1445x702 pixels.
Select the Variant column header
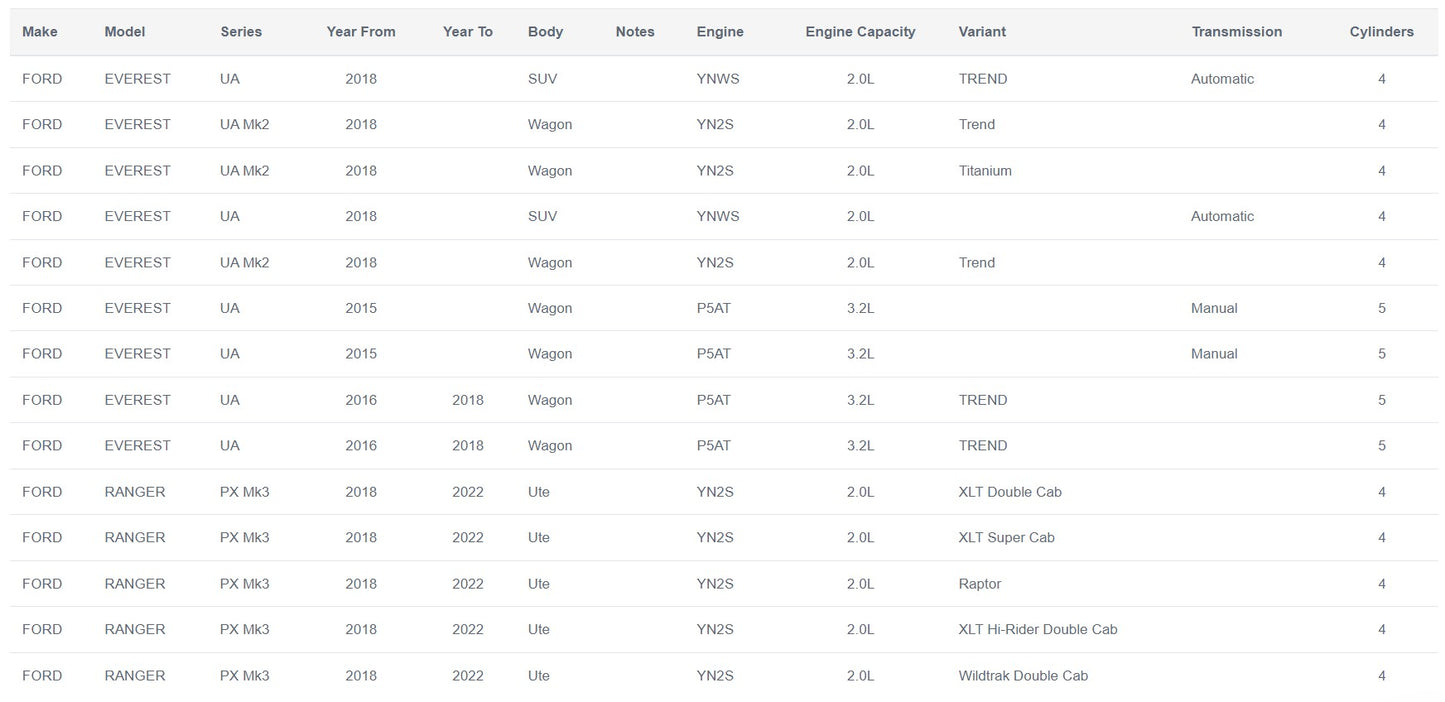(982, 32)
